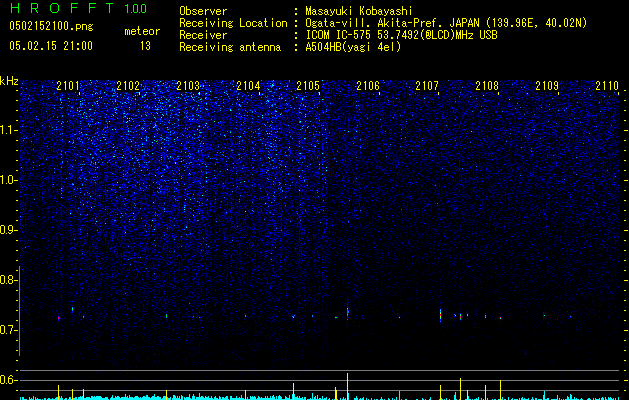
Task: Click the 'meteor' count label
Action: (142, 31)
